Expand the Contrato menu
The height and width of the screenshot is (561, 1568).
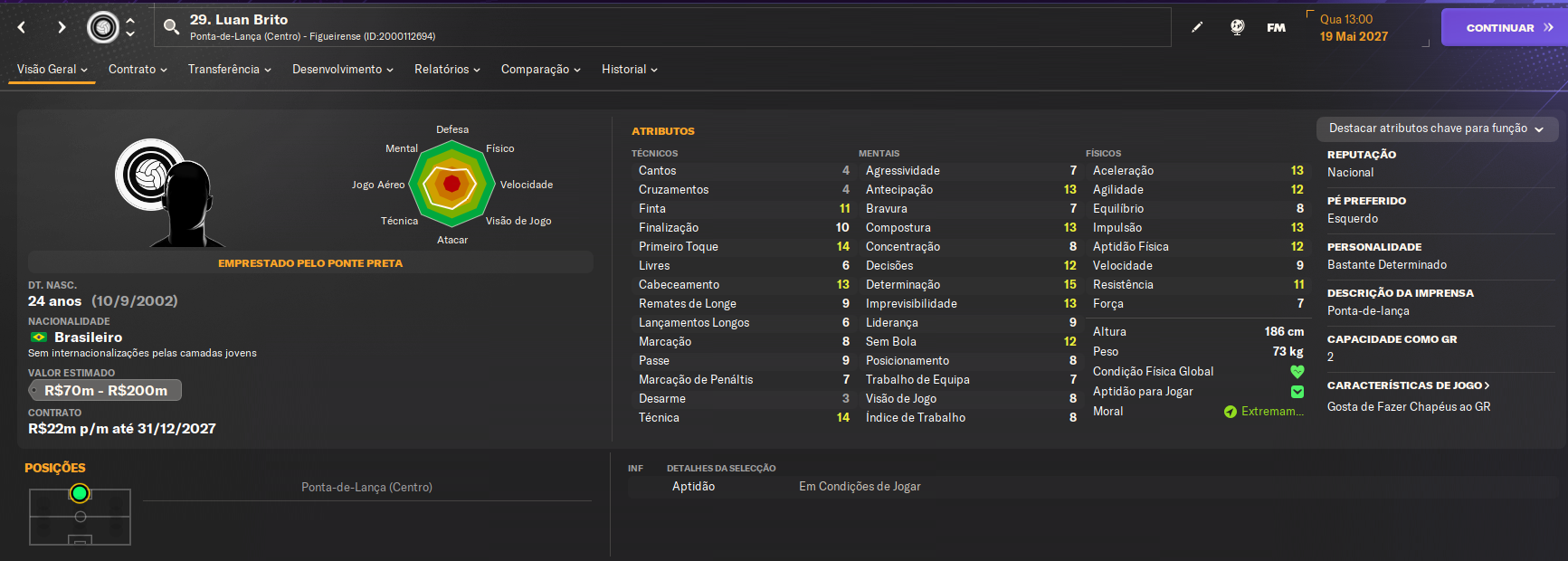tap(138, 70)
